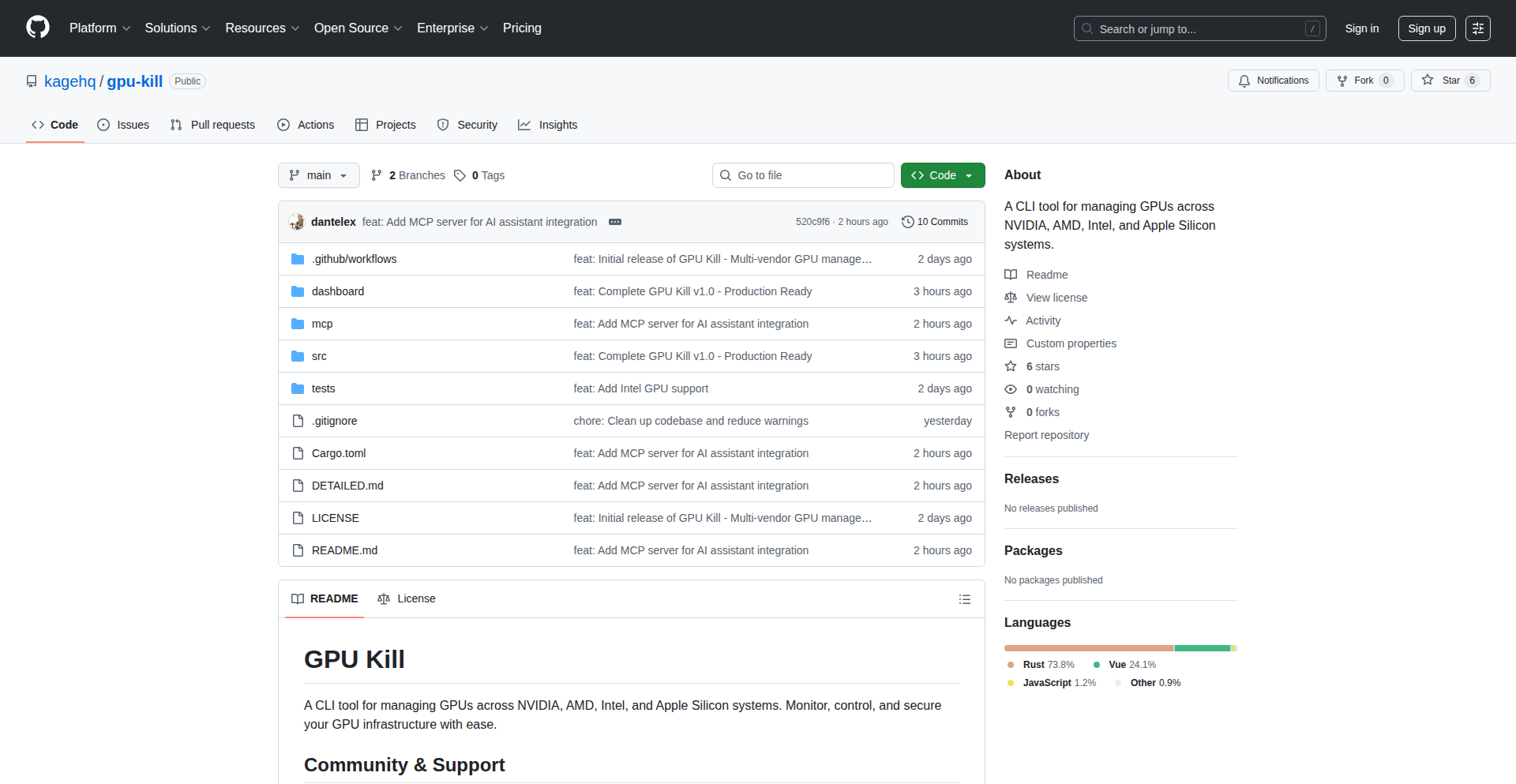Open the Pricing page
This screenshot has width=1516, height=784.
click(522, 28)
